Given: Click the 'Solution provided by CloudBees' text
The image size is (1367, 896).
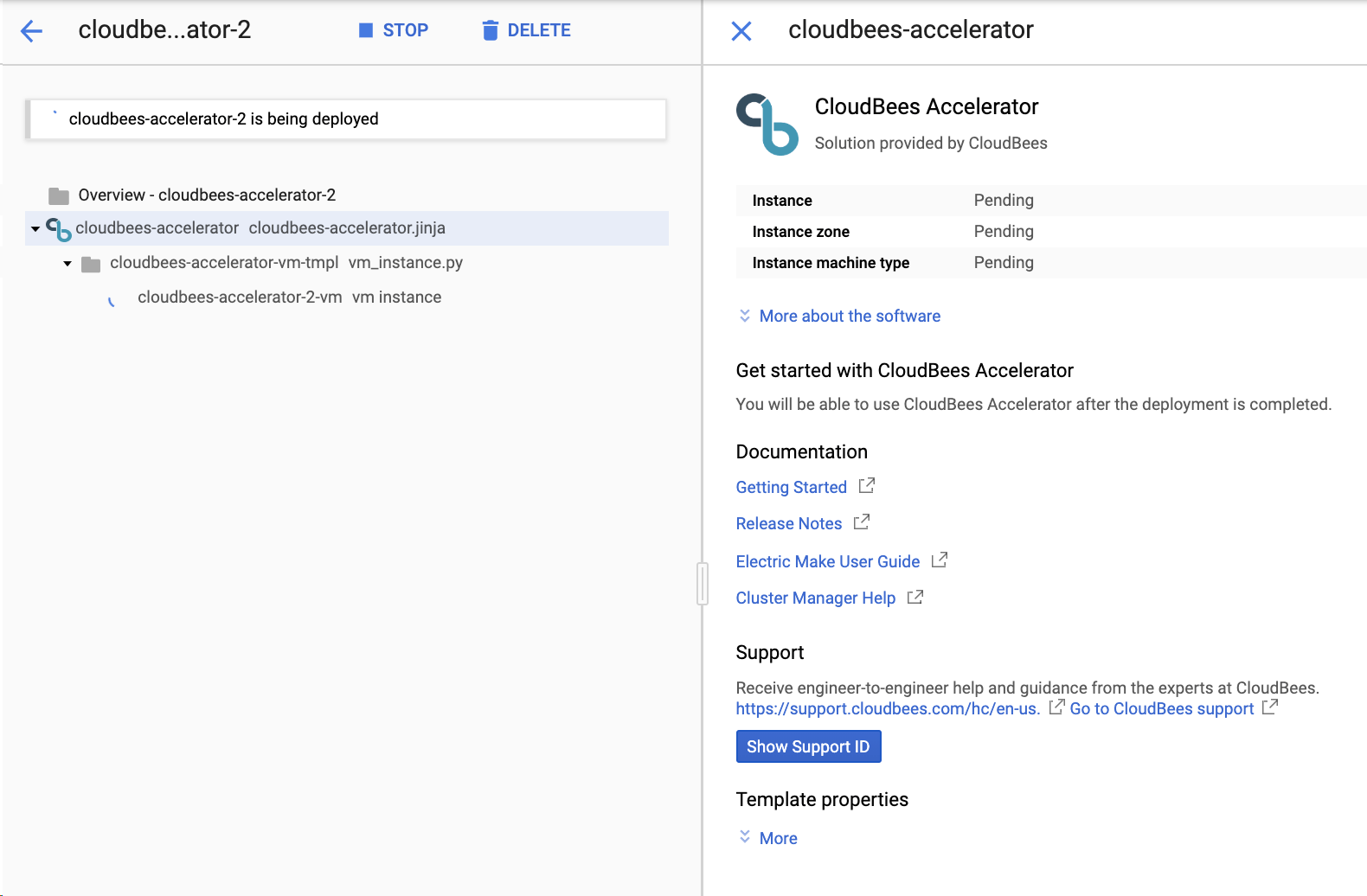Looking at the screenshot, I should [931, 143].
